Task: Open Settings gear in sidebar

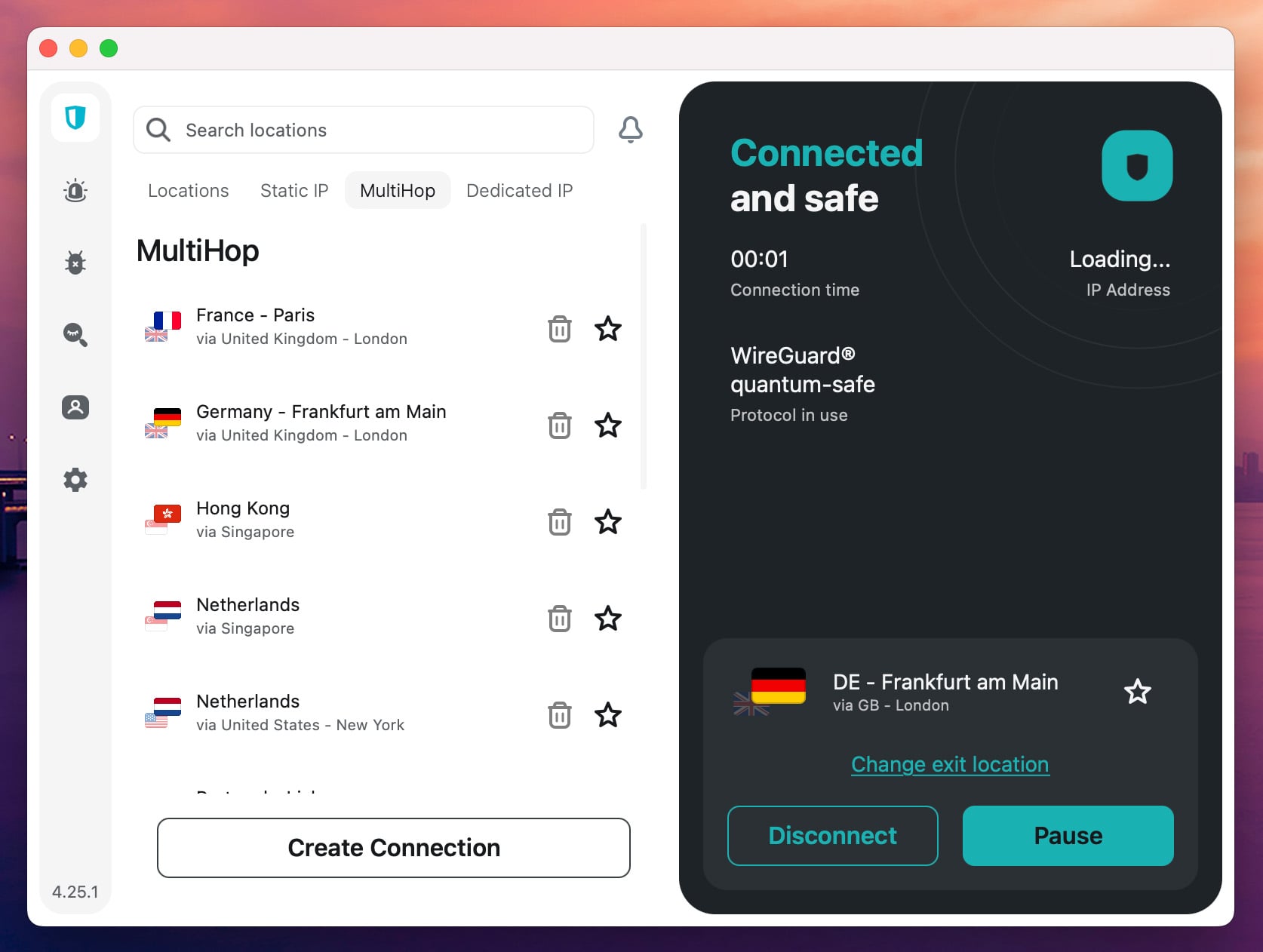Action: pyautogui.click(x=75, y=480)
